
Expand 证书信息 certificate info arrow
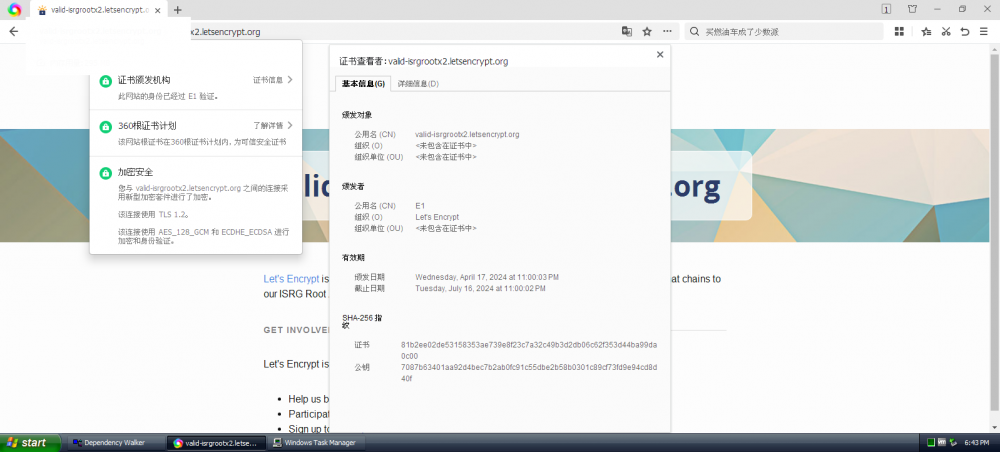(x=289, y=79)
